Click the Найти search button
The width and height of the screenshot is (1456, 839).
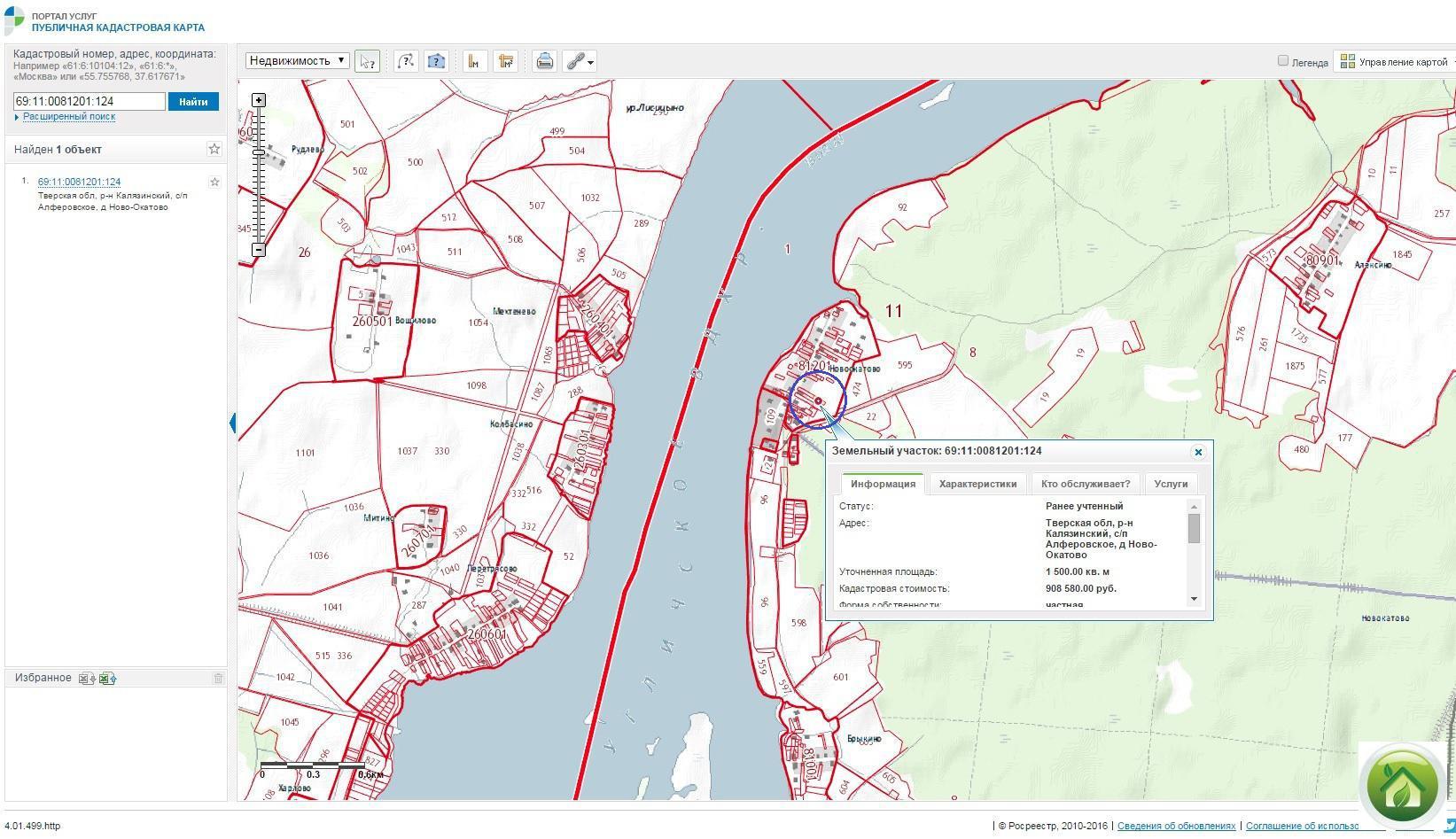193,102
